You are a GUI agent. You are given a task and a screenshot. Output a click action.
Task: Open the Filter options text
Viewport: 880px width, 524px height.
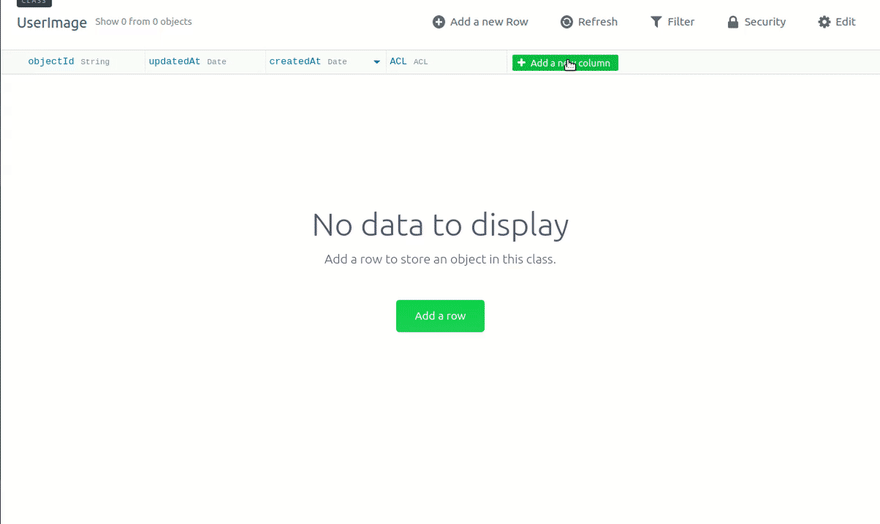[681, 22]
